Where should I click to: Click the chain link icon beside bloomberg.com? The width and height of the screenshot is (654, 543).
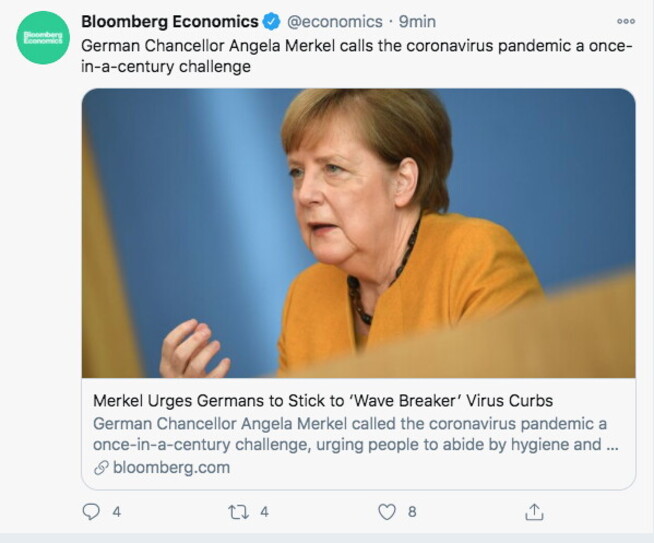101,468
